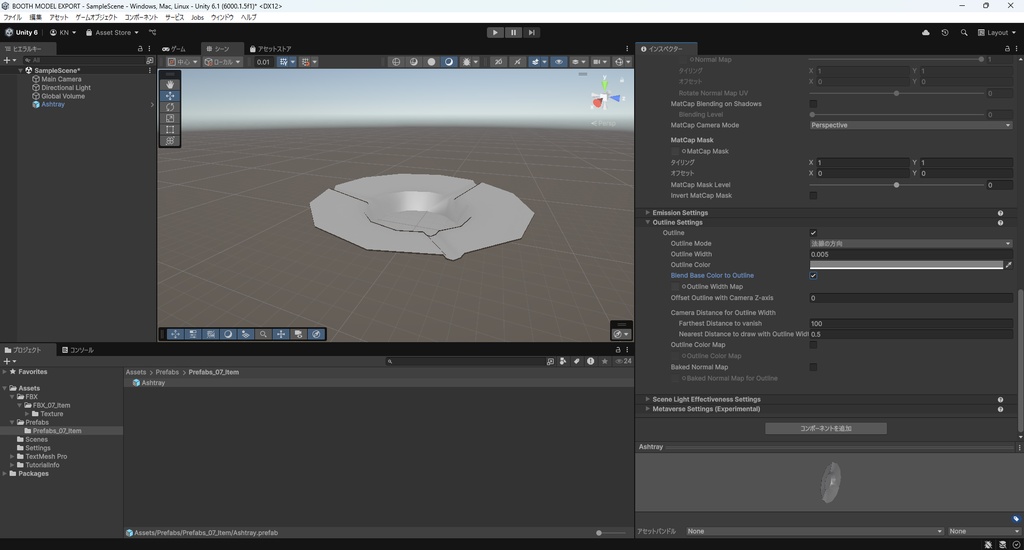Expand Scene Light Effectiveness Settings
This screenshot has height=550, width=1024.
coord(647,399)
